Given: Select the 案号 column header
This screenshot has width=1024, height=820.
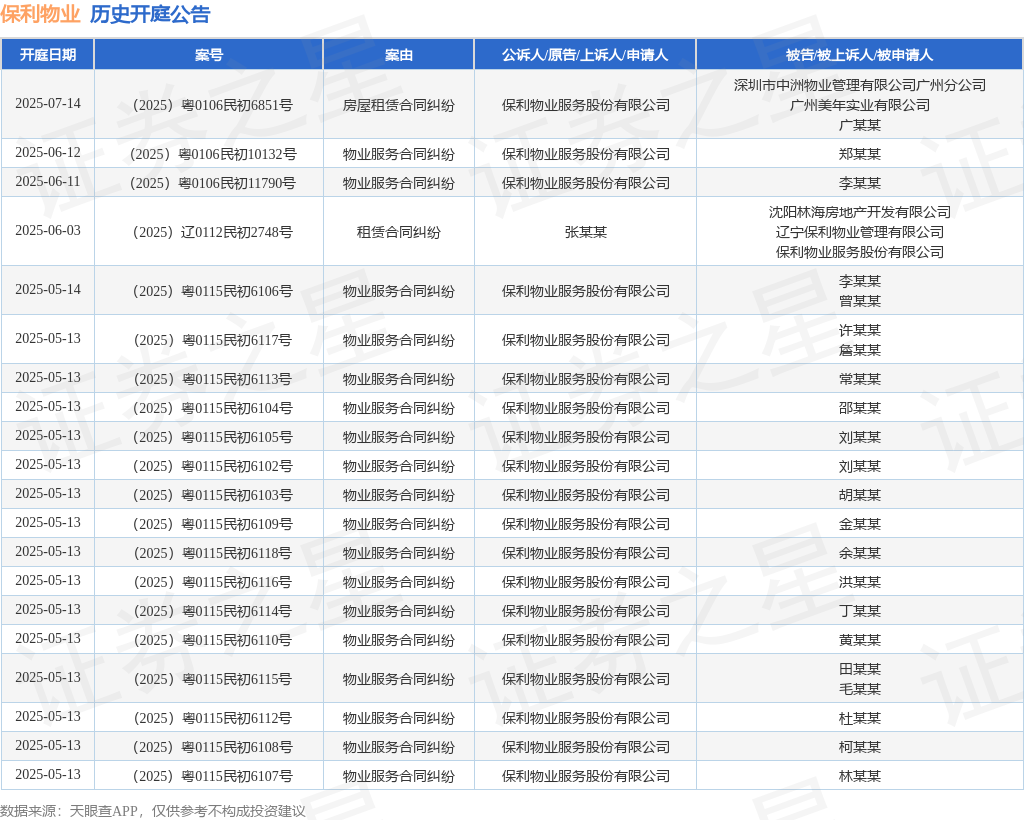Looking at the screenshot, I should 209,55.
